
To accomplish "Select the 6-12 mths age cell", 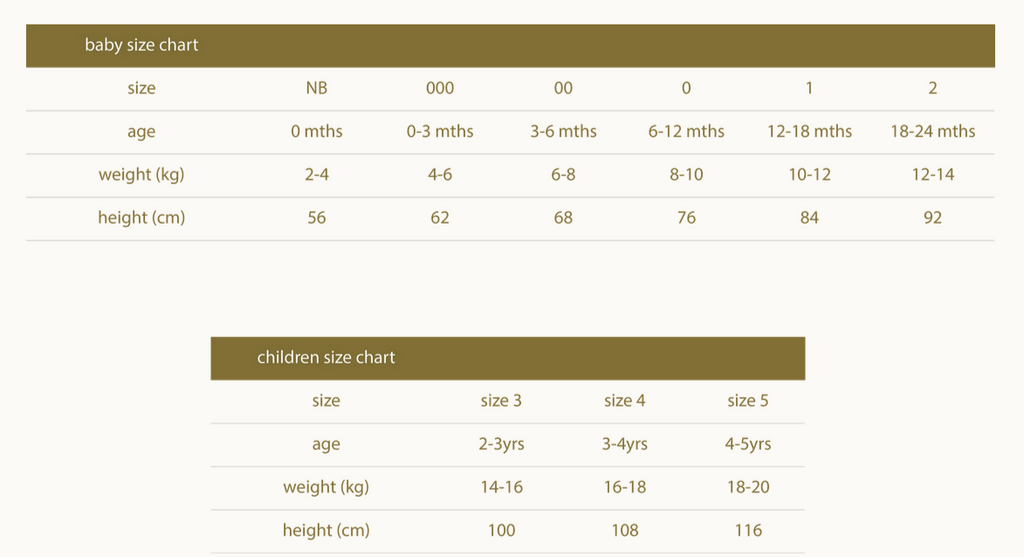I will tap(686, 131).
